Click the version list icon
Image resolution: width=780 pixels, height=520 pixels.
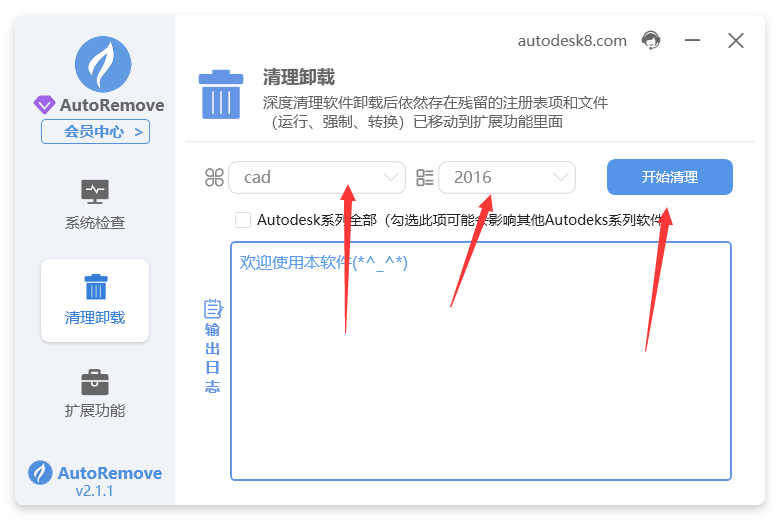(x=424, y=178)
